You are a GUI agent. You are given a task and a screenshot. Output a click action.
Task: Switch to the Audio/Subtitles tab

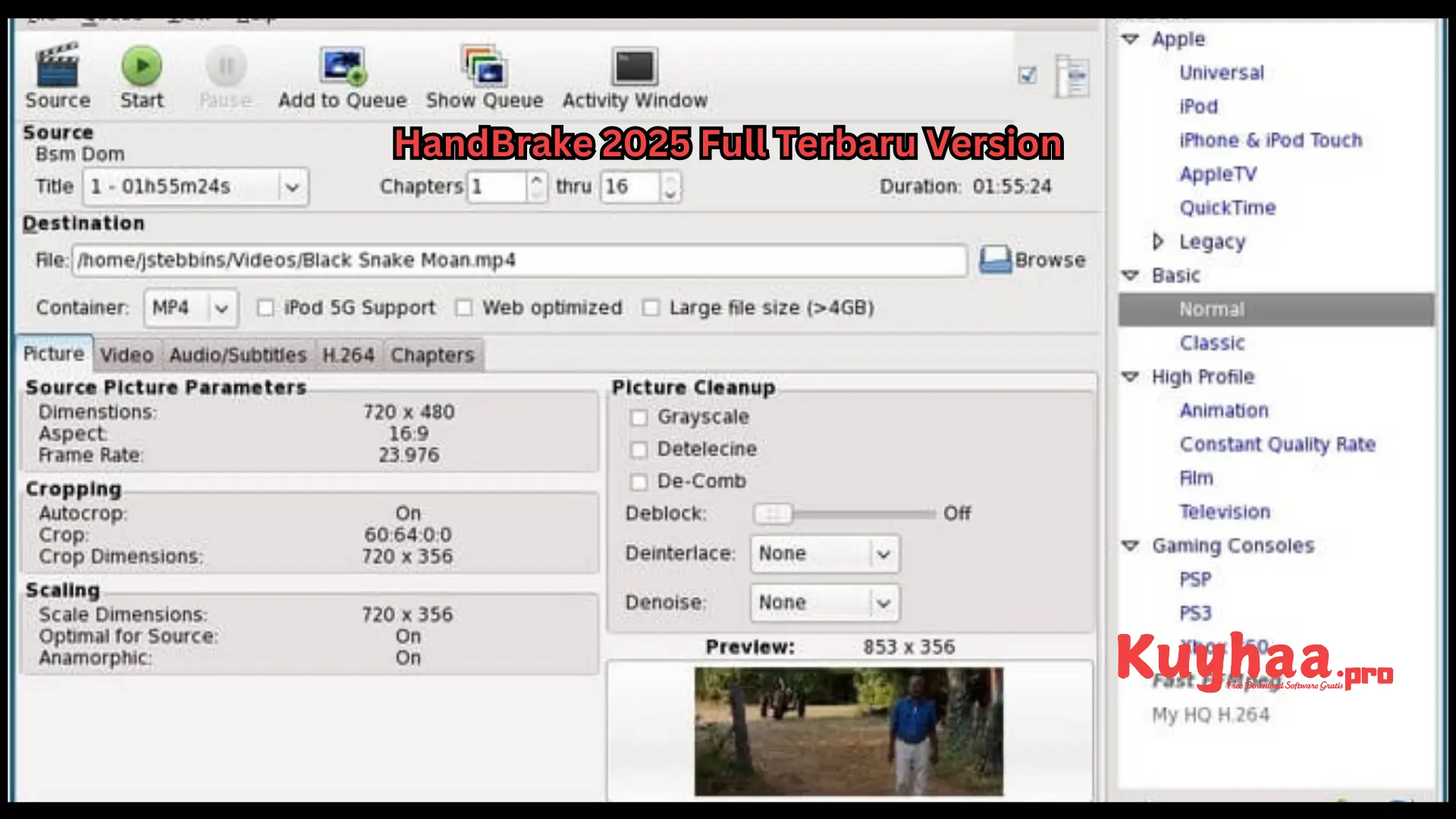(237, 354)
